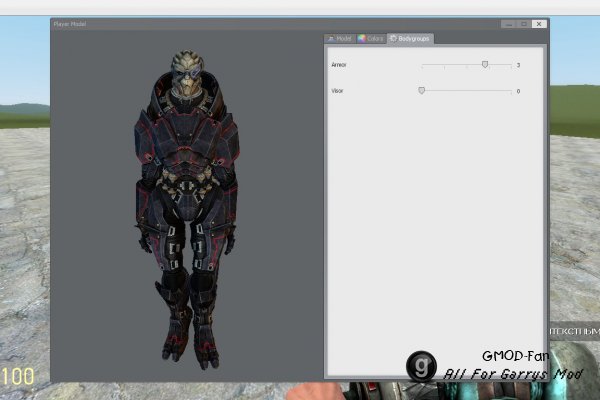Click the Armor label
The height and width of the screenshot is (400, 600).
[x=339, y=65]
